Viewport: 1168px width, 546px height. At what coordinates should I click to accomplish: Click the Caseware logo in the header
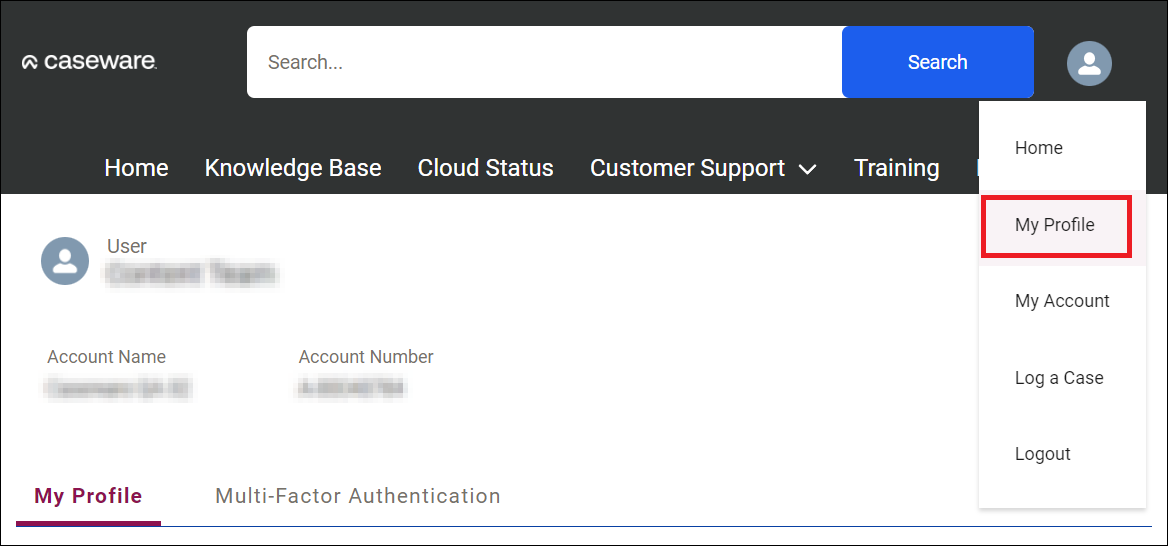point(89,62)
